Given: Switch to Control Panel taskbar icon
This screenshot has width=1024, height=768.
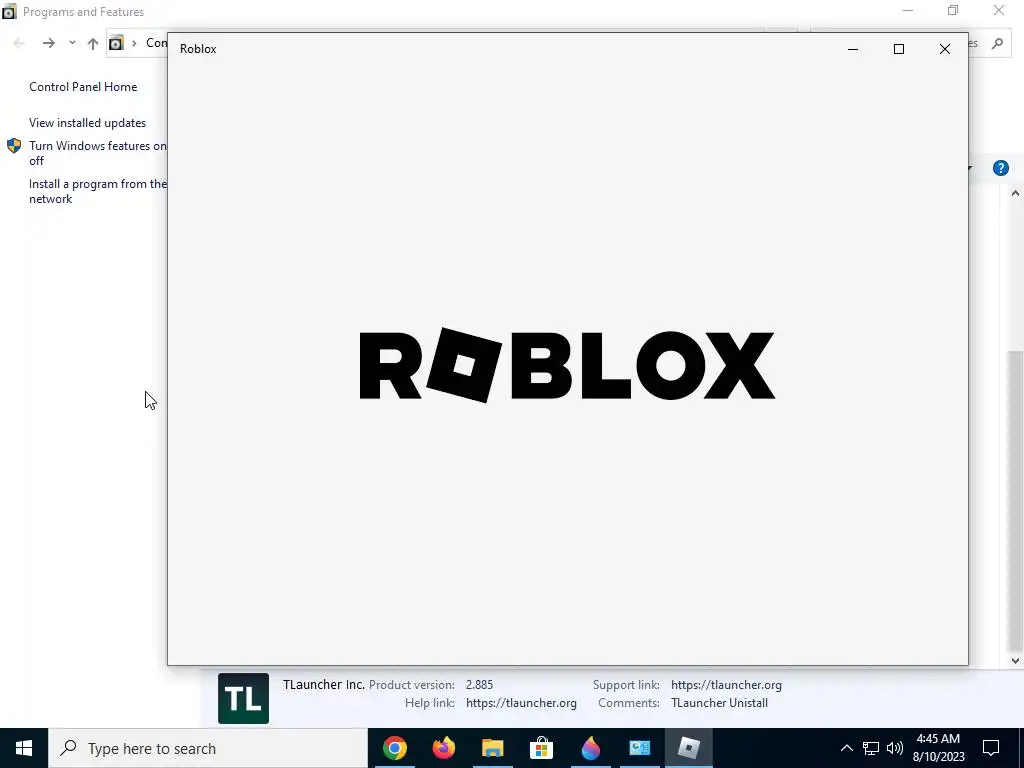Looking at the screenshot, I should [x=639, y=748].
